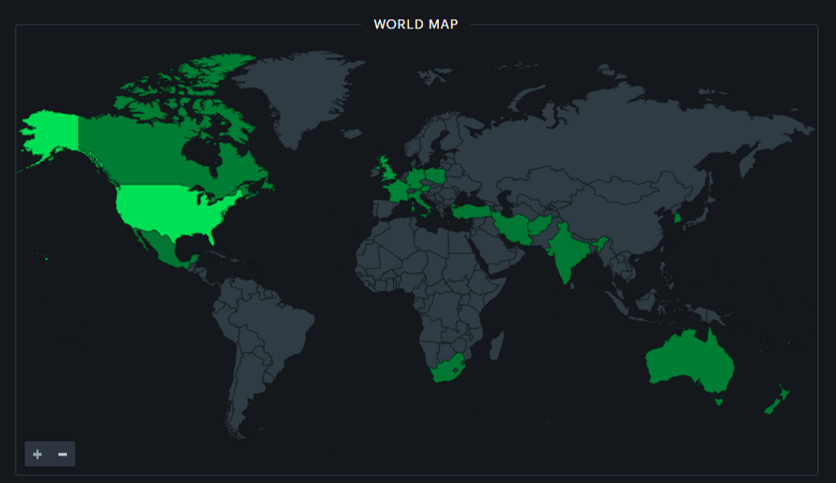
Task: Select France on the world map
Action: [x=397, y=191]
